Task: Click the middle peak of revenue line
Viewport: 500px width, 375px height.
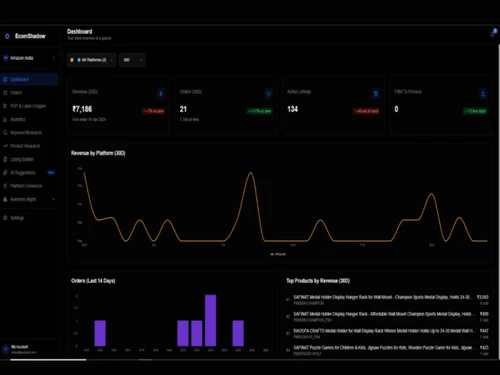Action: 251,173
